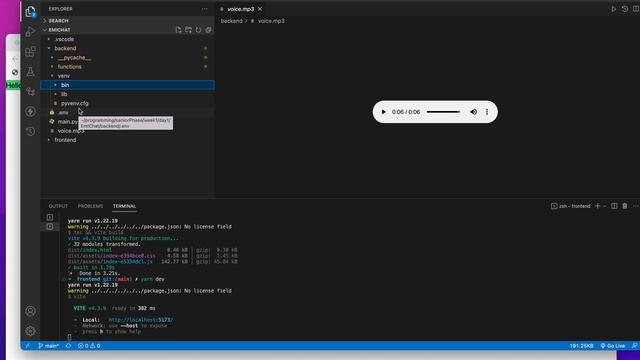Switch to the TERMINAL panel tab
This screenshot has width=640, height=360.
click(x=124, y=206)
